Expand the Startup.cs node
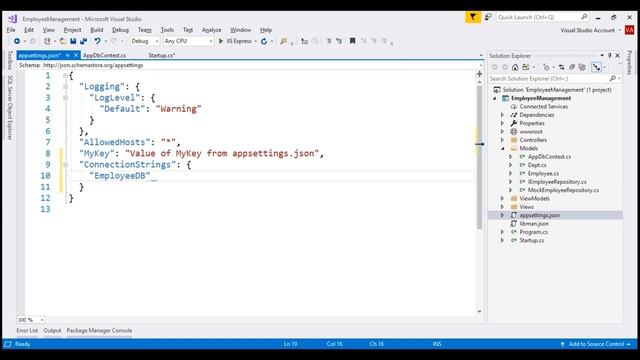640x360 pixels. 502,240
